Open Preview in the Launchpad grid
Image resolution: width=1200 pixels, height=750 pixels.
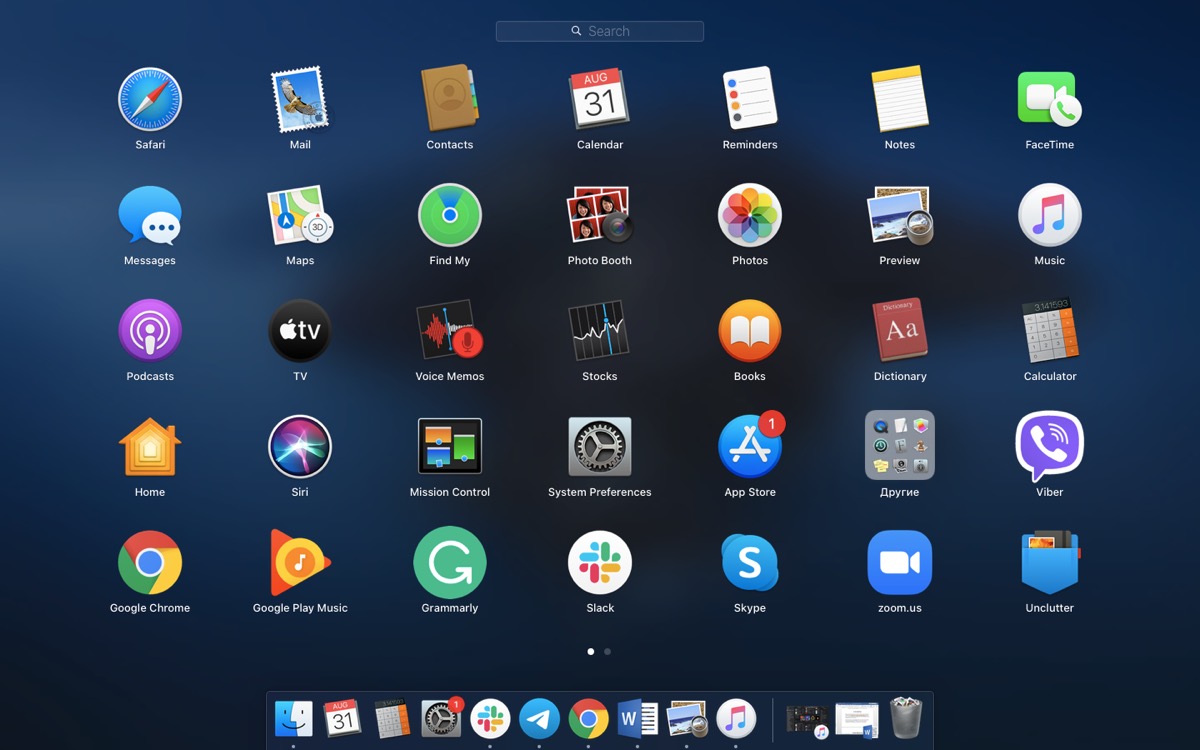tap(900, 215)
